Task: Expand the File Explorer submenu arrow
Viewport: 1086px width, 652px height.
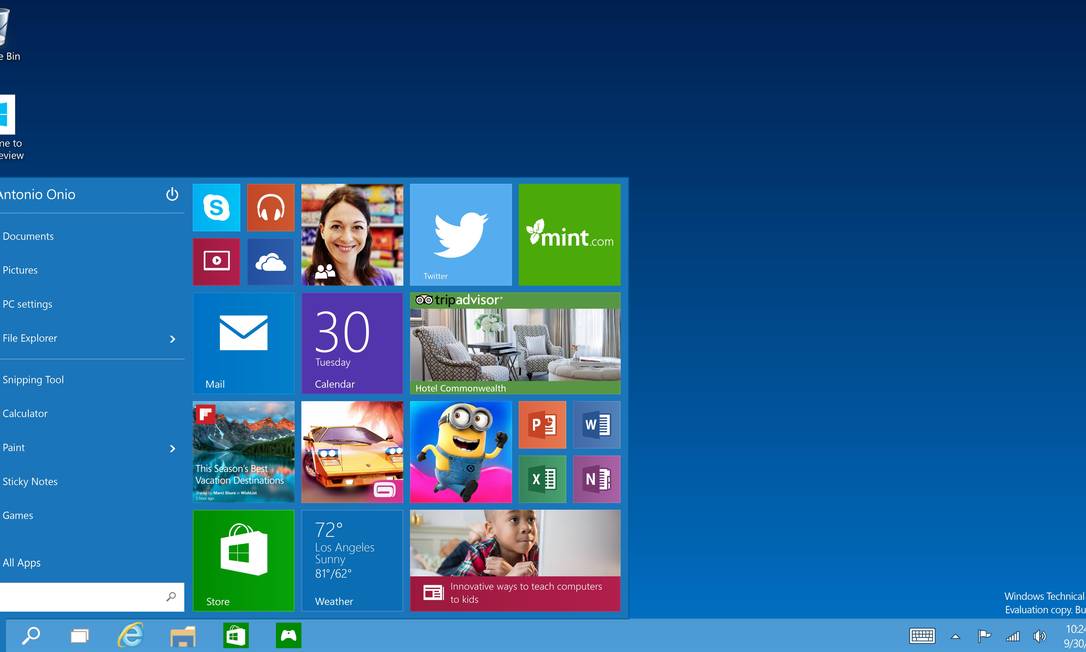Action: [172, 339]
